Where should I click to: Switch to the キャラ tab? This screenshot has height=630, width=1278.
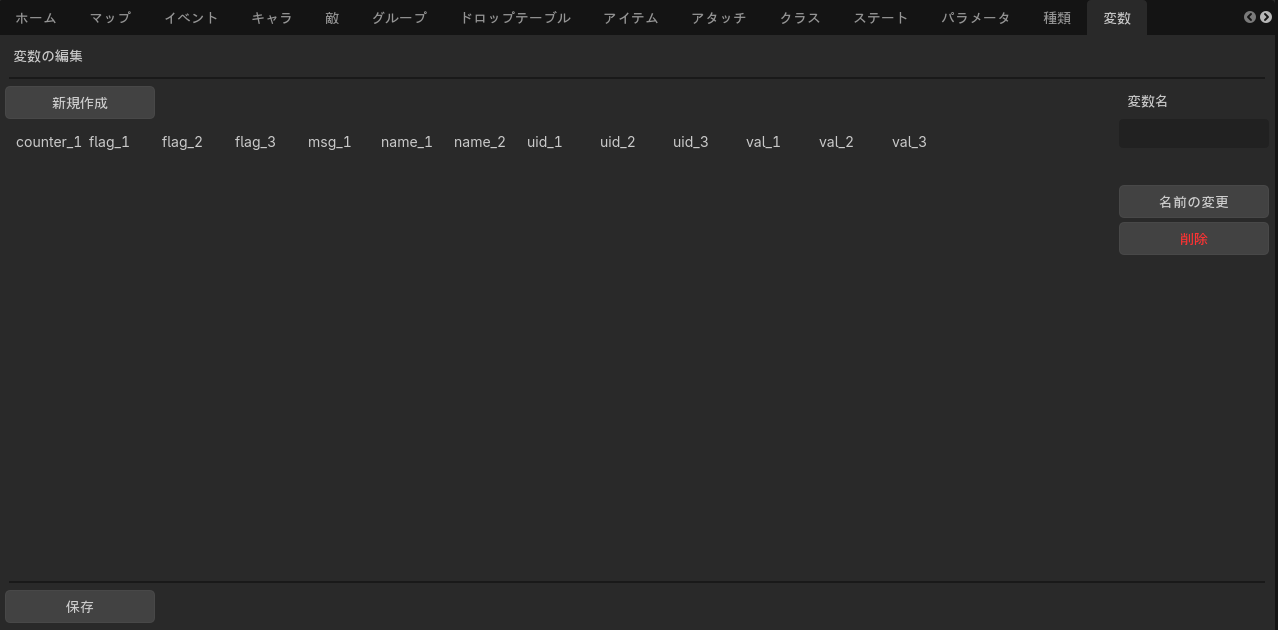[272, 18]
